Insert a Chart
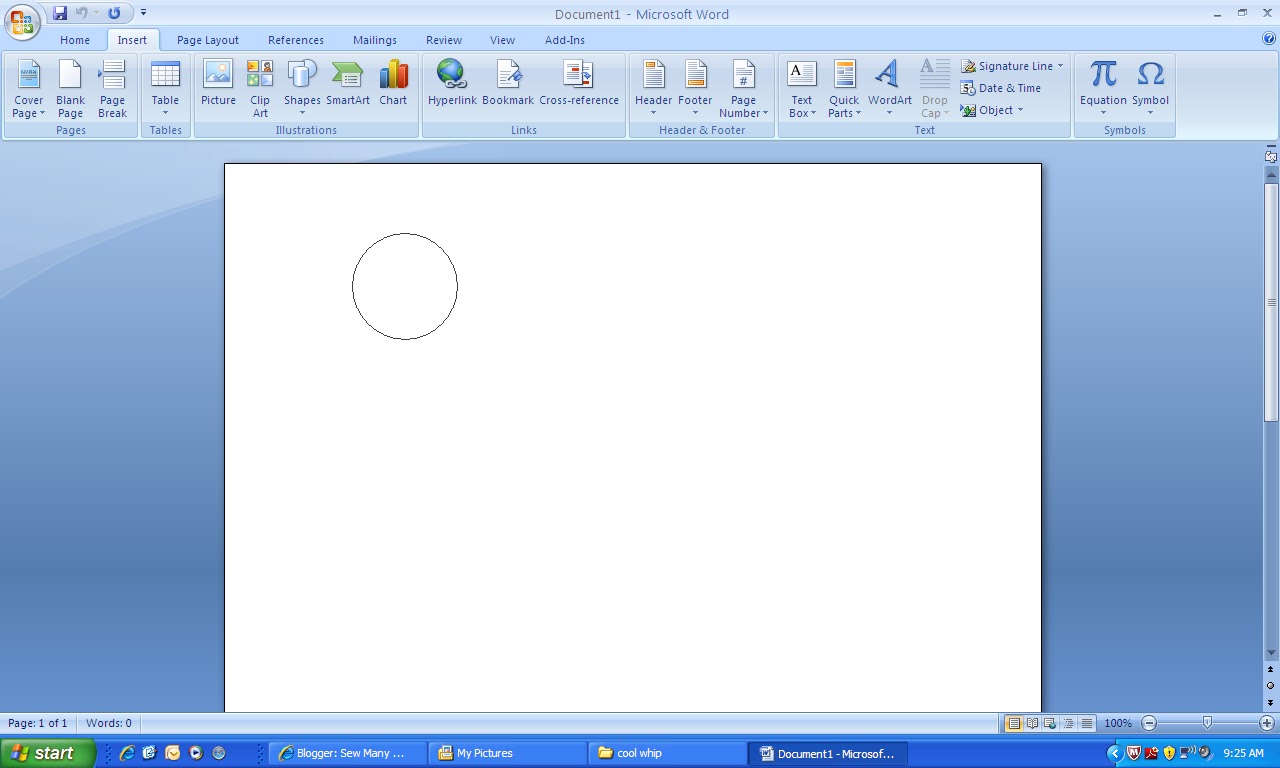 point(393,83)
